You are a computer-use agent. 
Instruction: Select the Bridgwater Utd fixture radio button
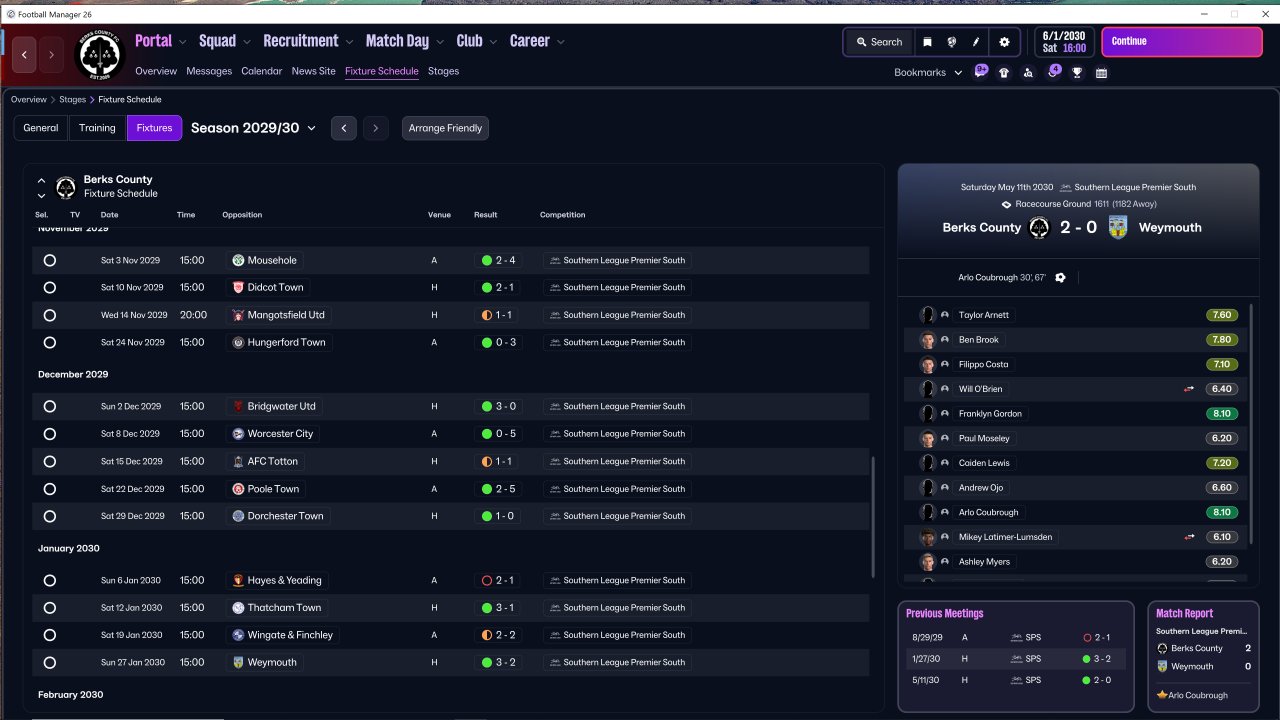[50, 406]
